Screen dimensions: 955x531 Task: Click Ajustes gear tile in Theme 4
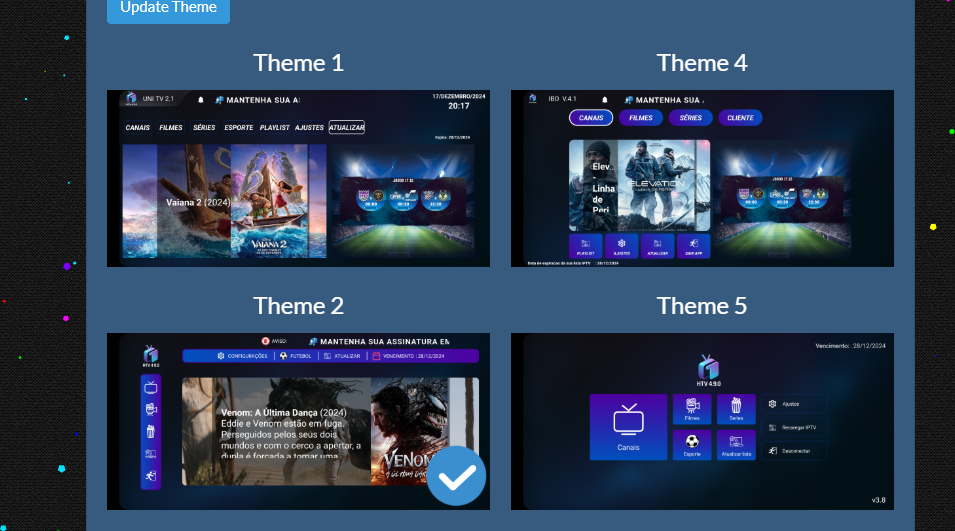[621, 246]
